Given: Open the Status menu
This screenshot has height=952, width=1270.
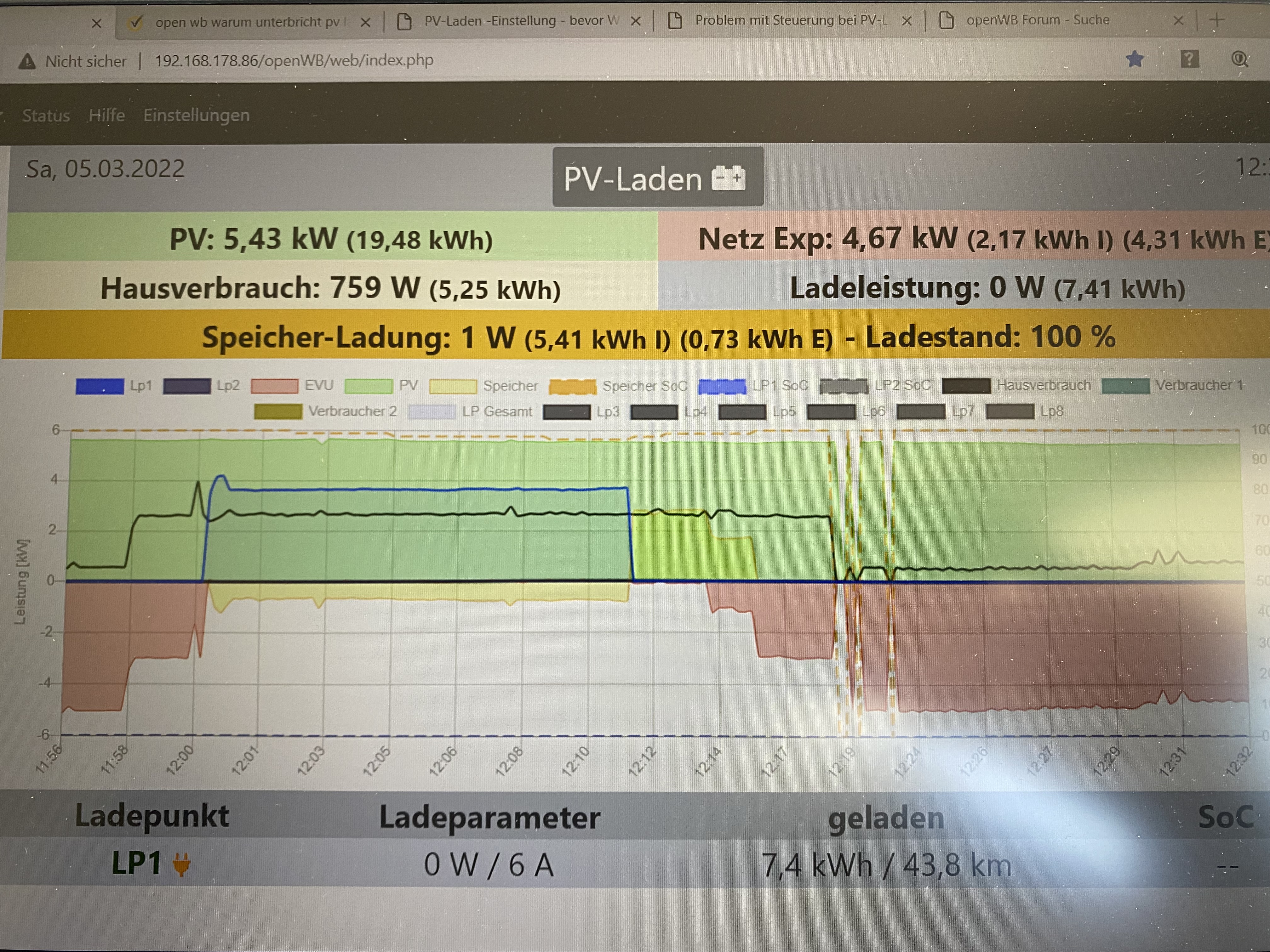Looking at the screenshot, I should pyautogui.click(x=46, y=115).
